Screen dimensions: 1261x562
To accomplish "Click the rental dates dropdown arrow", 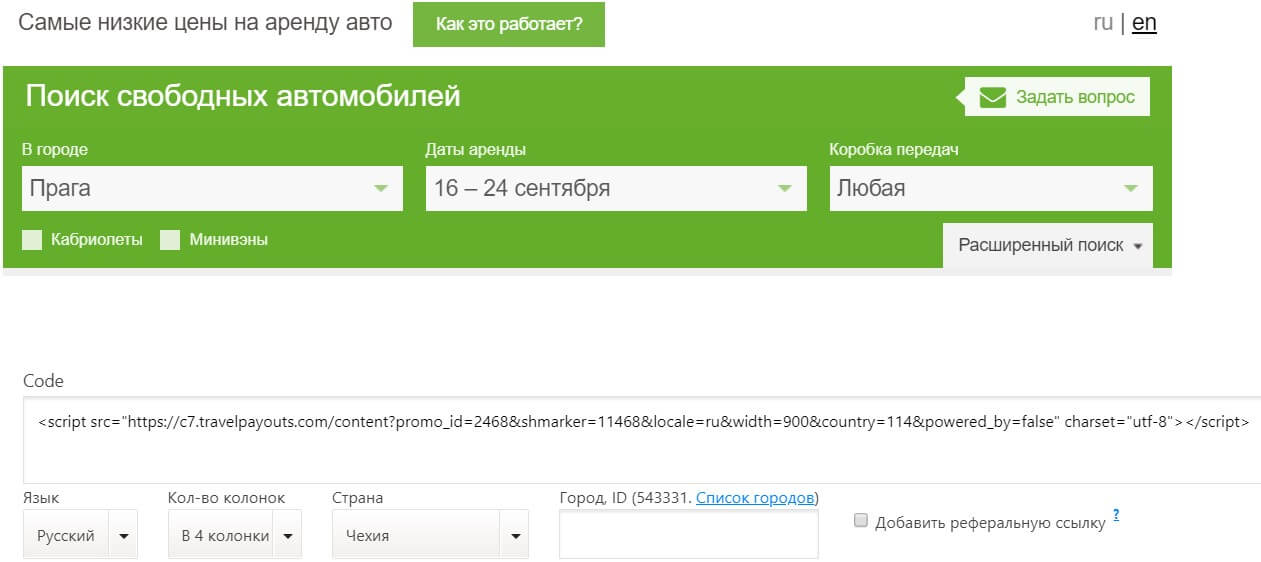I will [785, 188].
